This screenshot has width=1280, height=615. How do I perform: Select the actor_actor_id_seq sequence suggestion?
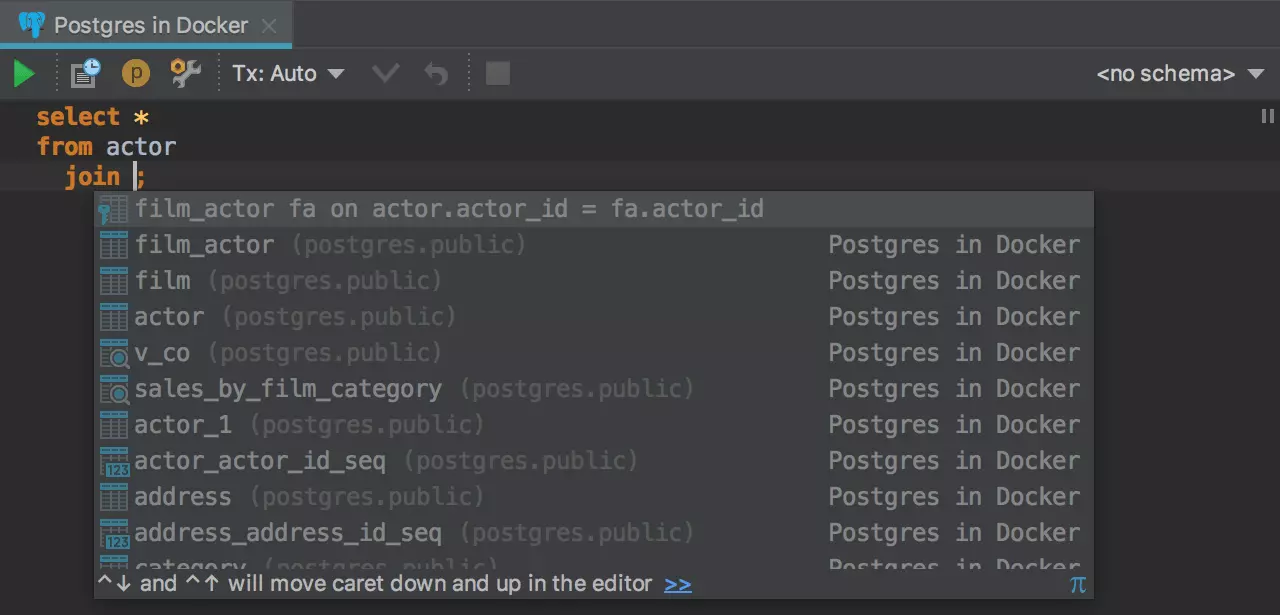coord(260,461)
